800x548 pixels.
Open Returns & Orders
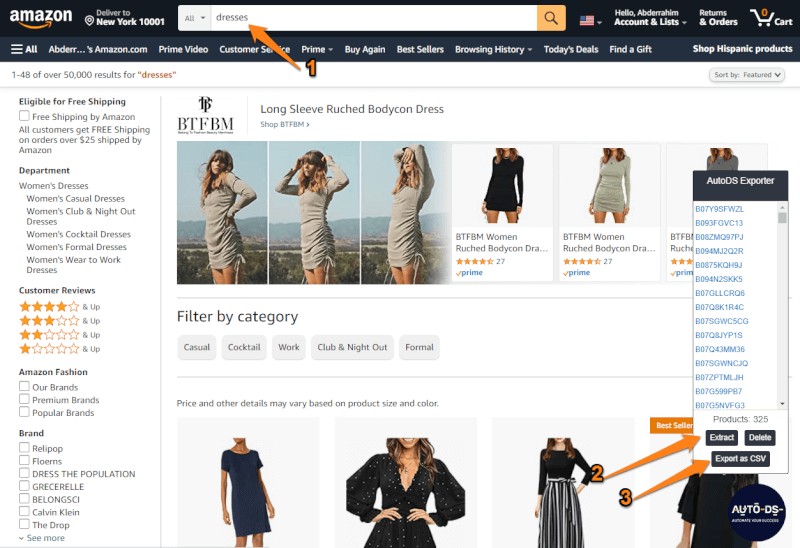[x=718, y=18]
